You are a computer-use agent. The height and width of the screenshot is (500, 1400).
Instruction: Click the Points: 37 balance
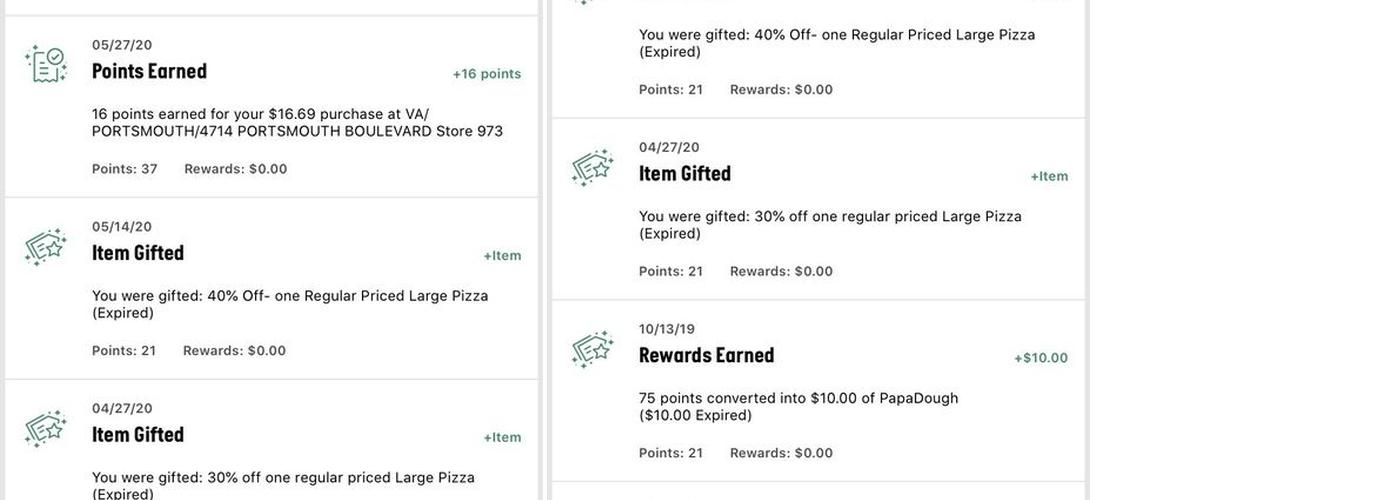point(125,169)
